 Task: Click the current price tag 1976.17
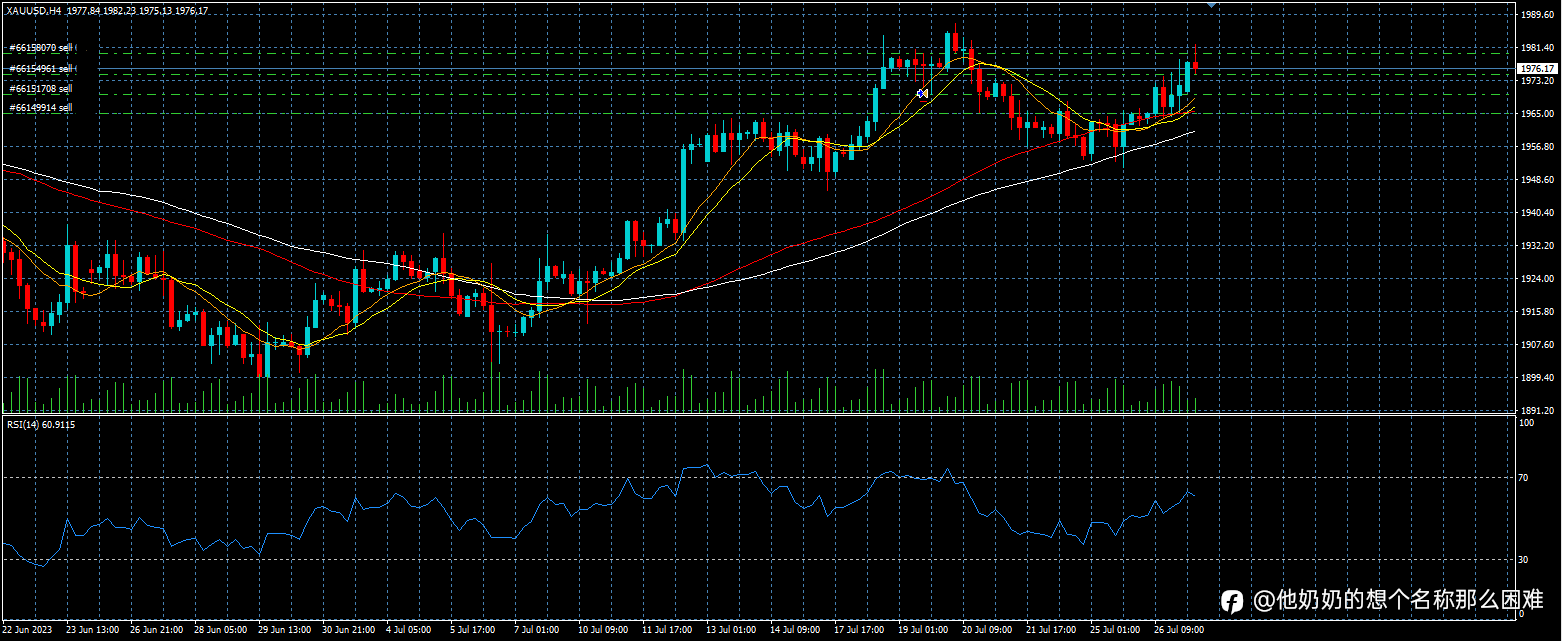[x=1538, y=69]
